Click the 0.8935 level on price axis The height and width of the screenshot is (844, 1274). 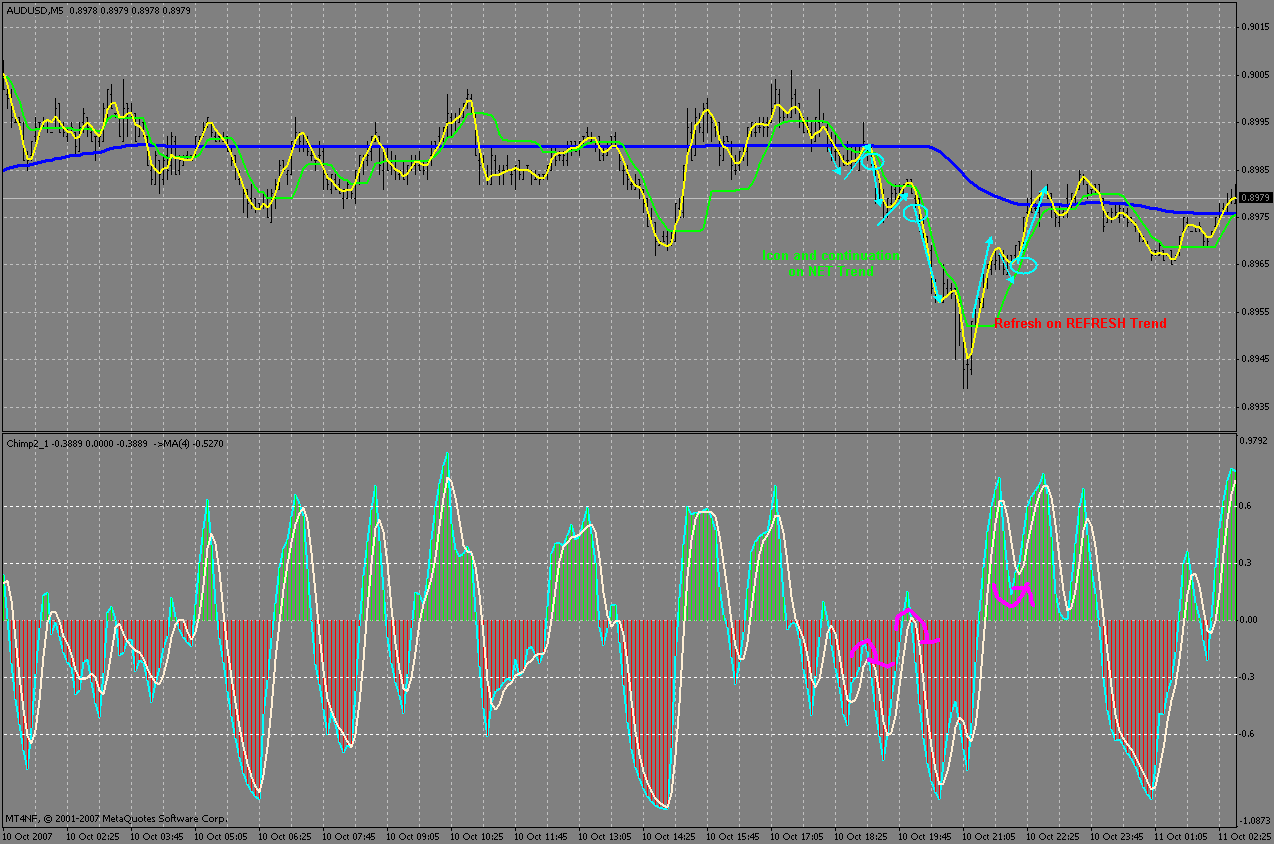(1254, 407)
